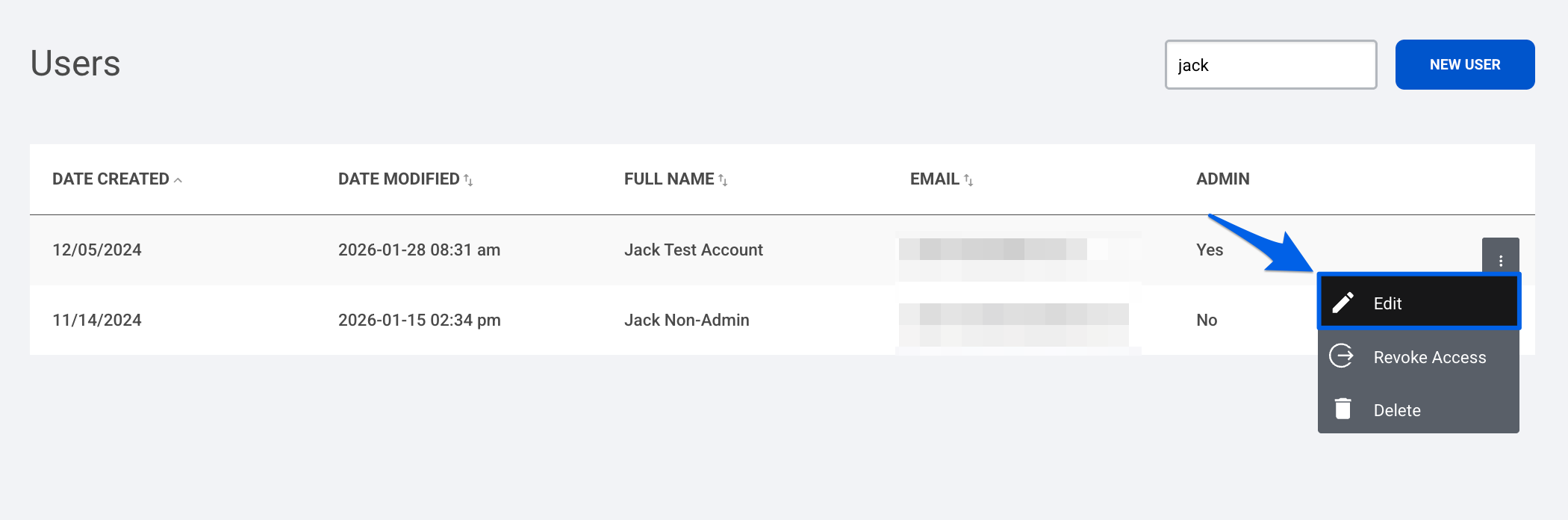Sort by the DATE MODIFIED column header
Screen dimensions: 1568x520
point(399,179)
